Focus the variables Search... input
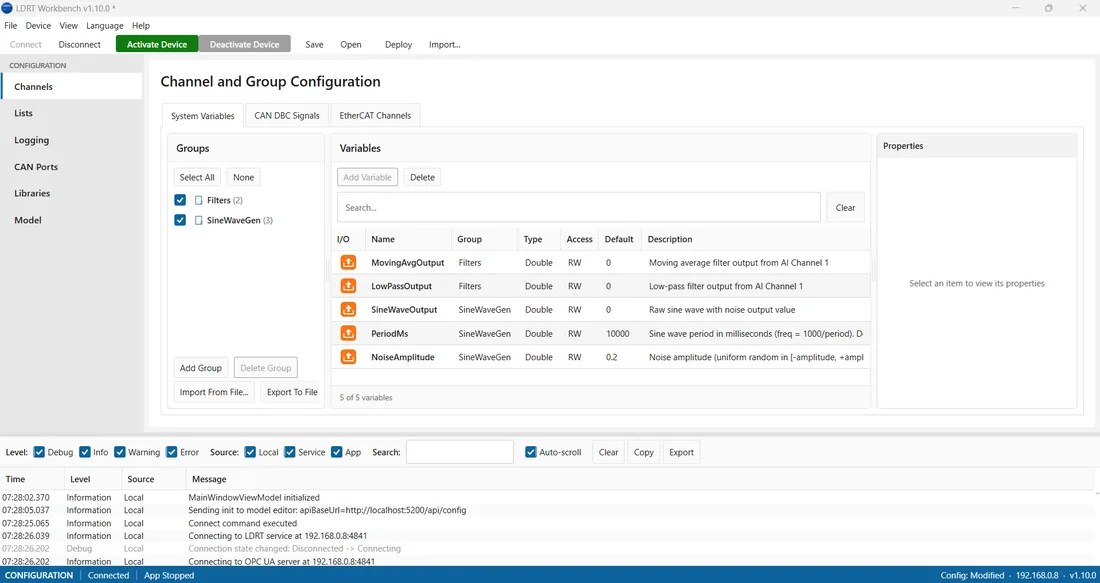This screenshot has width=1100, height=583. point(579,208)
